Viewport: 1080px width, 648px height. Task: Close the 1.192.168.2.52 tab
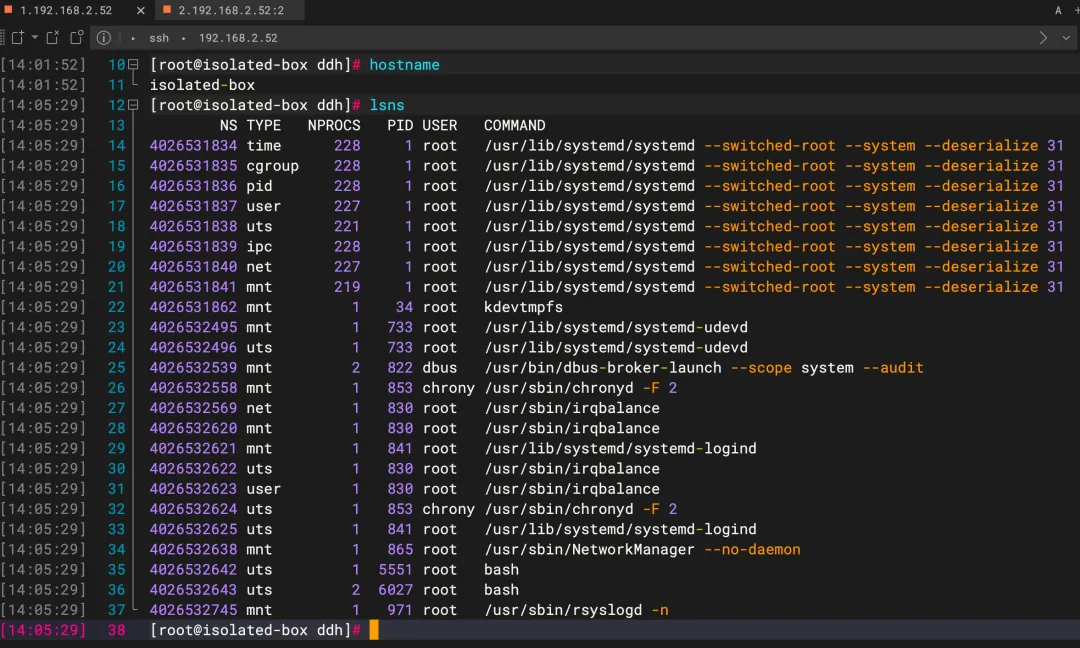tap(139, 10)
